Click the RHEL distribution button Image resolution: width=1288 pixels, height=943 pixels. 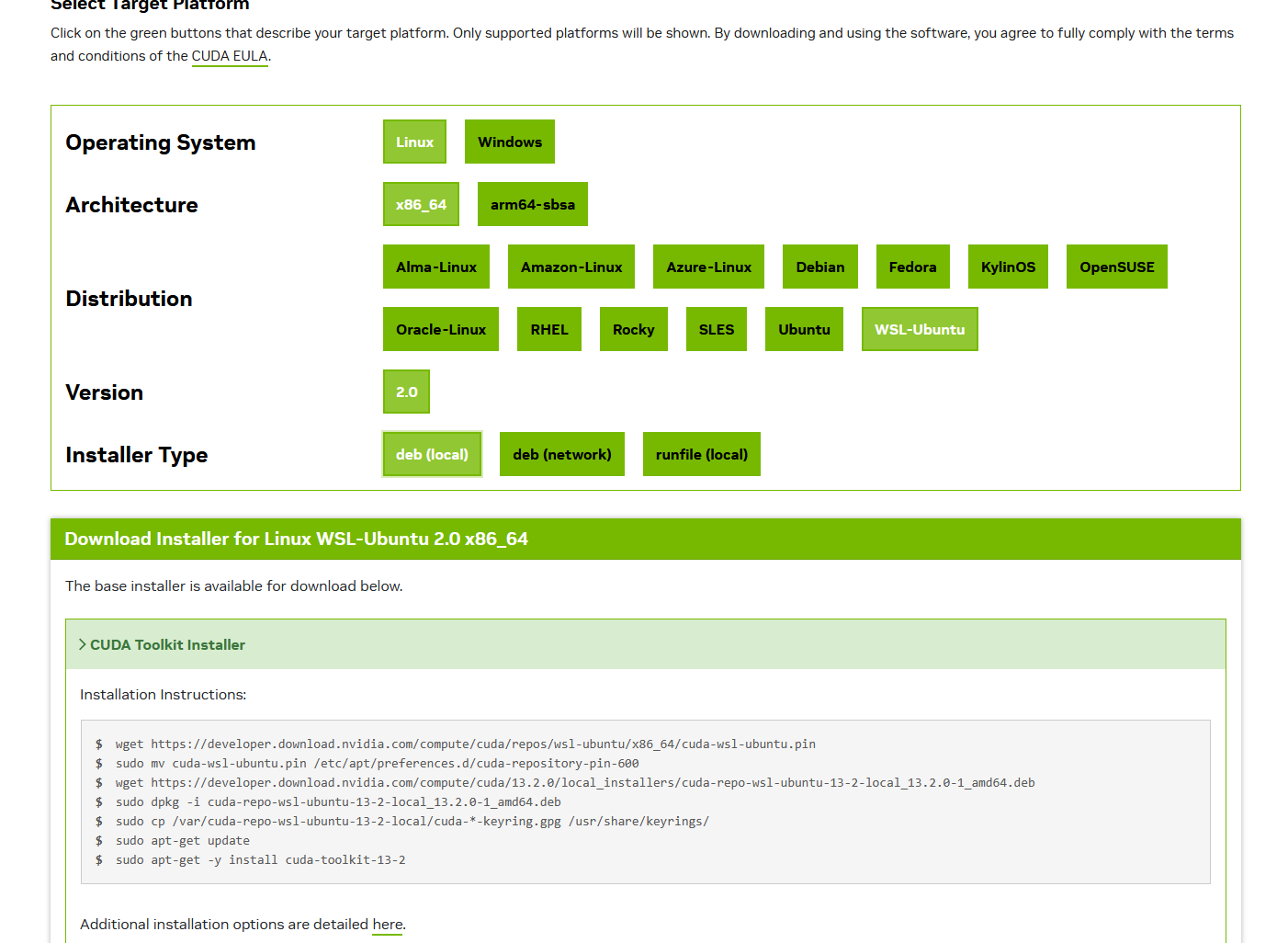(548, 329)
